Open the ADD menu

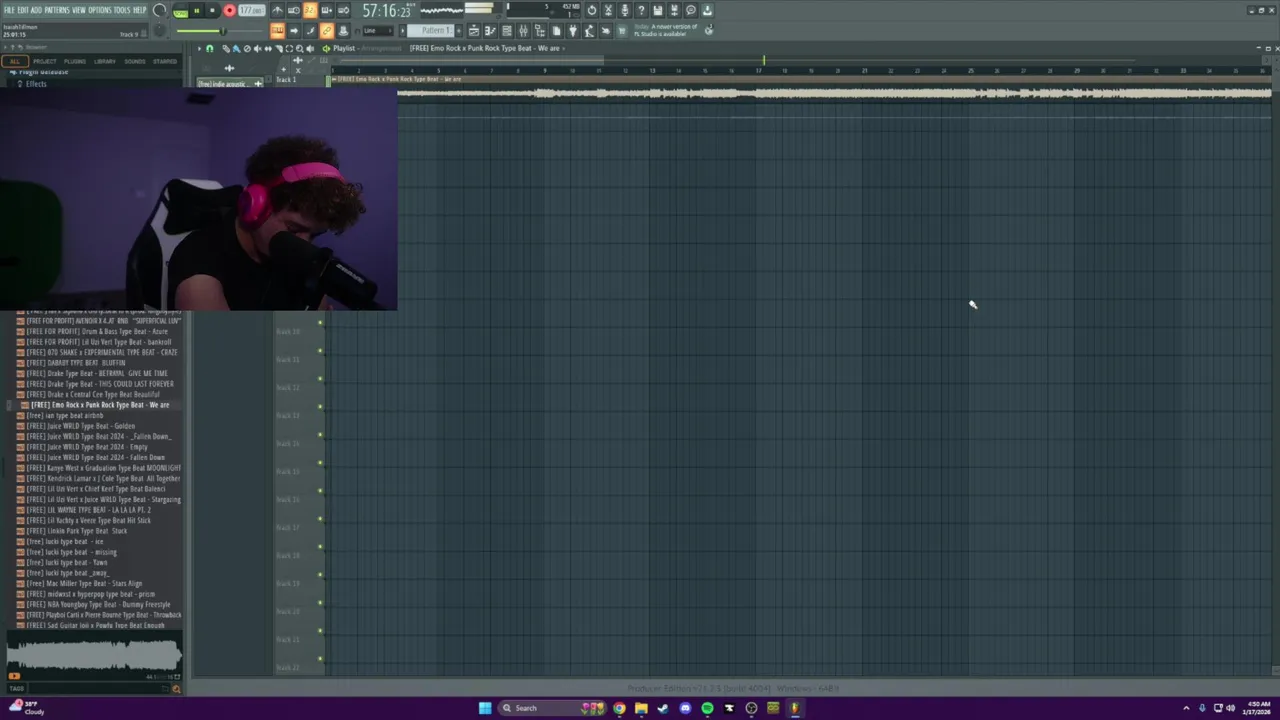click(36, 10)
